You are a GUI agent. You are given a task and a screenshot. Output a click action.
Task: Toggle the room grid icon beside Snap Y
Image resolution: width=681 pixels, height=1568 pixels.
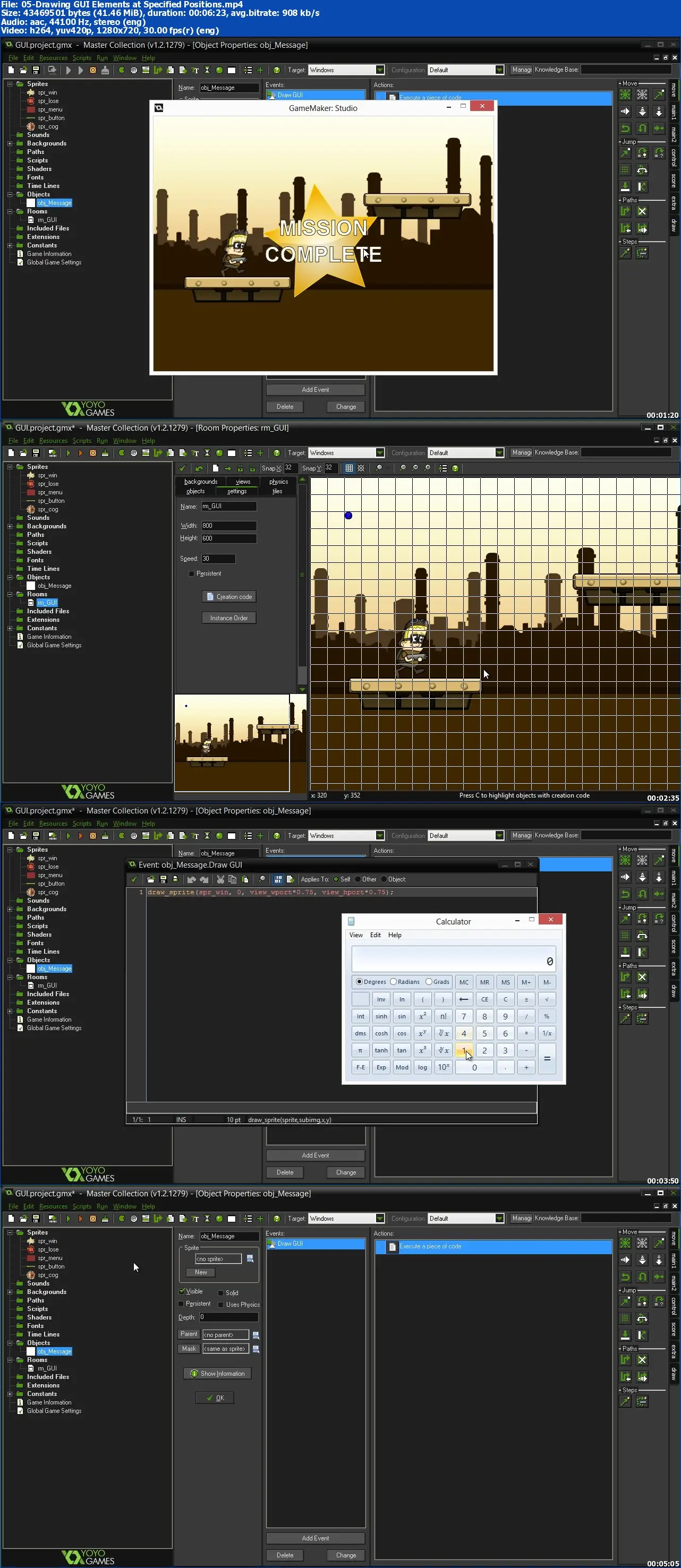click(349, 468)
